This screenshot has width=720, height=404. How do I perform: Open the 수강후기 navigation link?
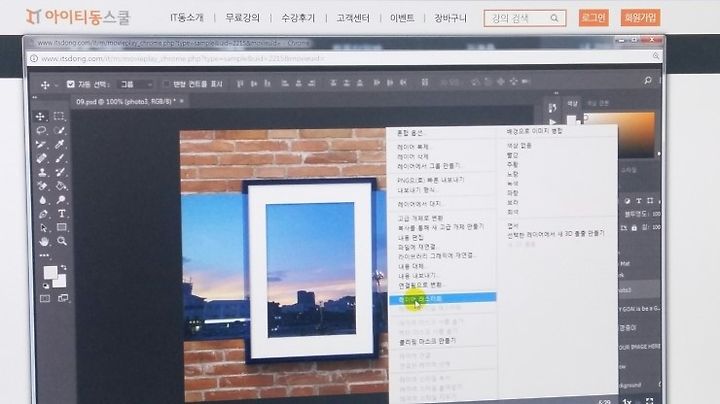pyautogui.click(x=298, y=18)
